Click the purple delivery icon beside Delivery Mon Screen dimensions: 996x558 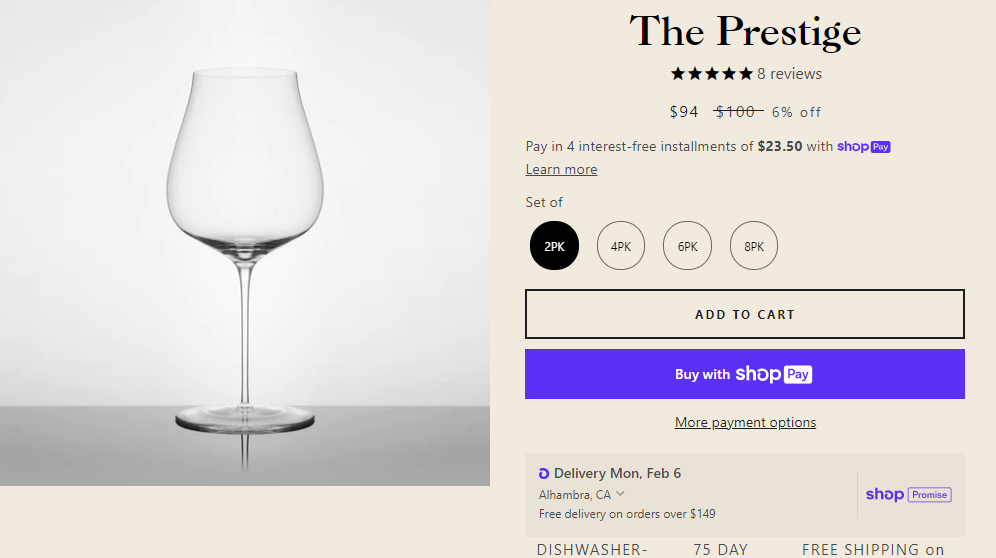(x=544, y=473)
